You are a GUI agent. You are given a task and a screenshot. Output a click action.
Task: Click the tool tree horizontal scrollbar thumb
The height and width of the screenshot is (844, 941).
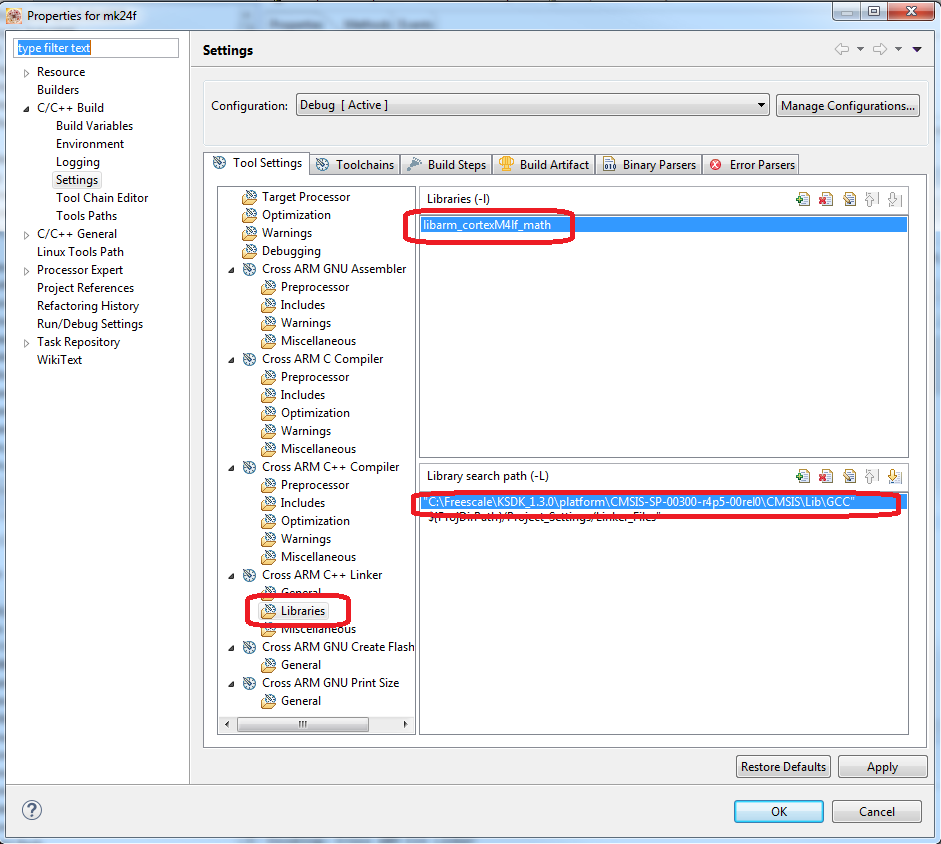point(302,725)
